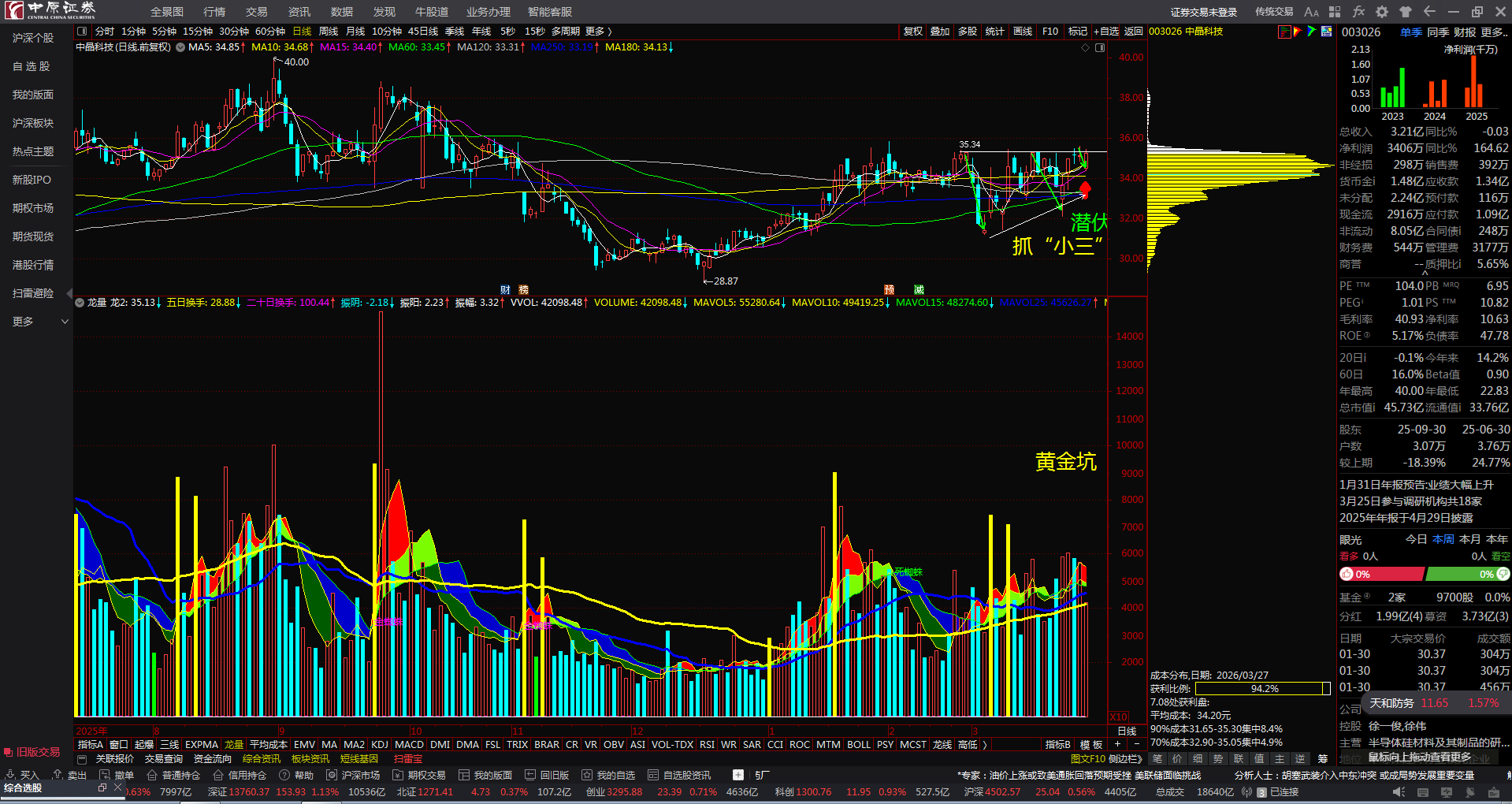Expand the 更多 period options in chart toolbar

[x=599, y=32]
